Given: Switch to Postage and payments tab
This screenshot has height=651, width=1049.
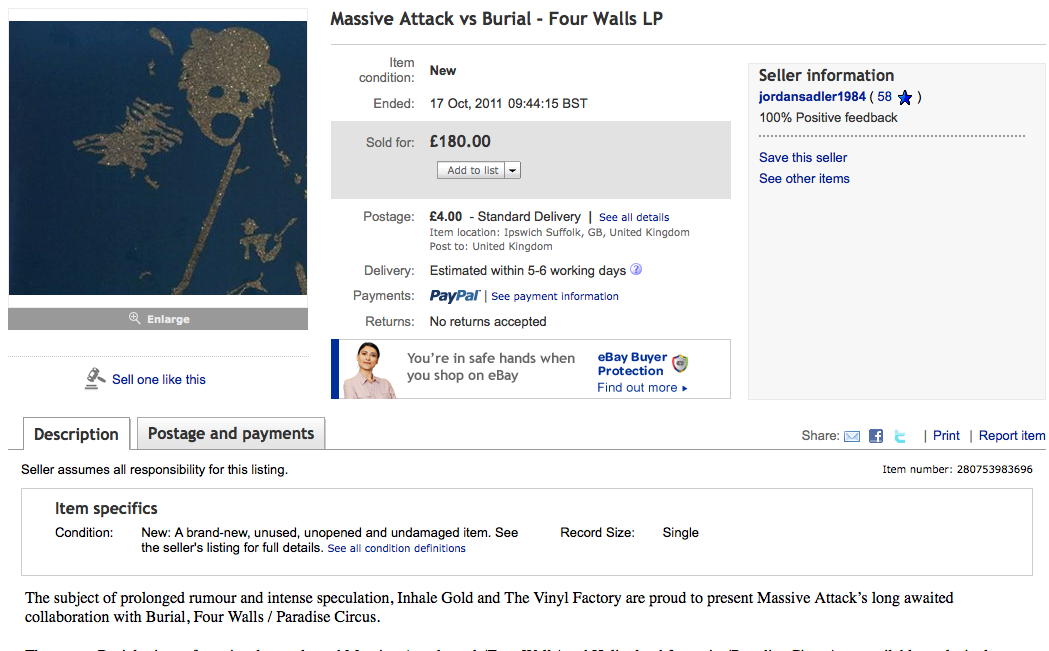Looking at the screenshot, I should coord(231,434).
